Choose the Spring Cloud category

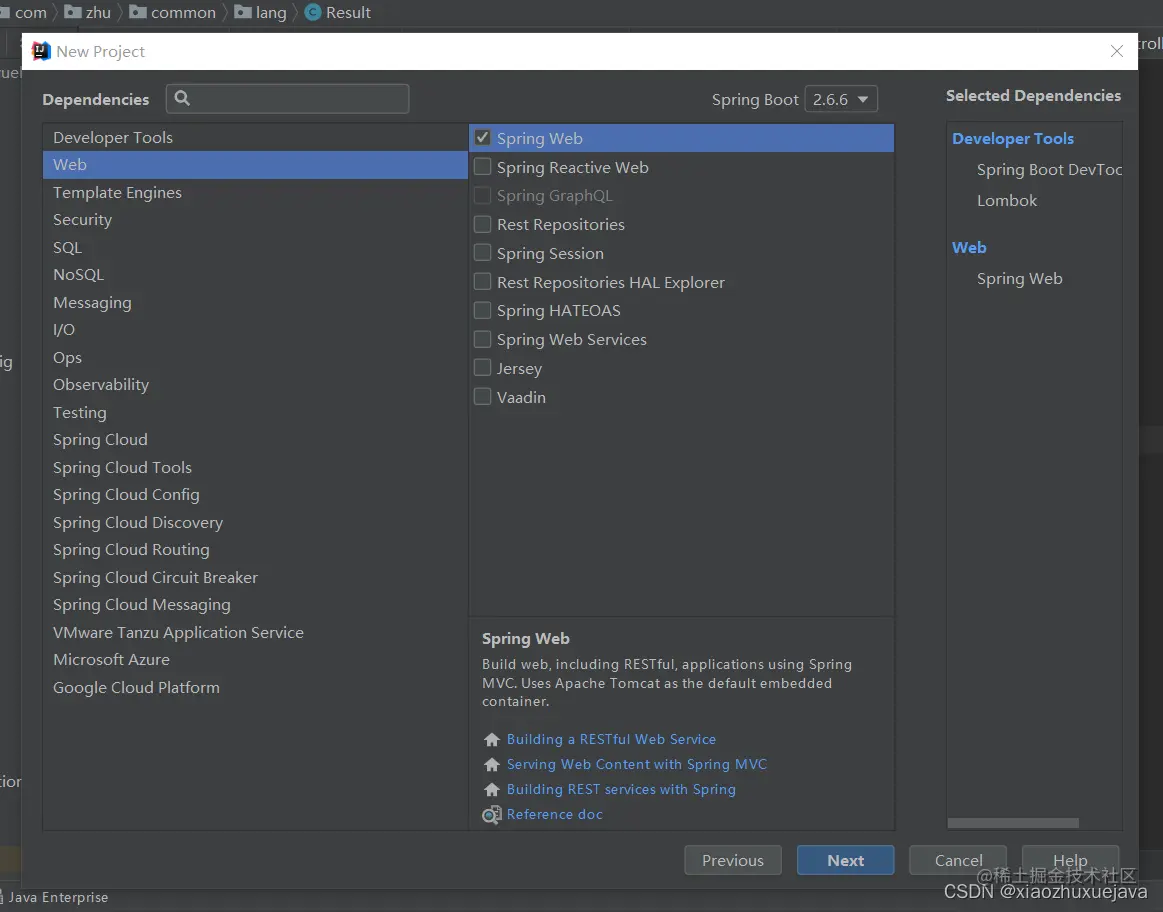coord(255,440)
